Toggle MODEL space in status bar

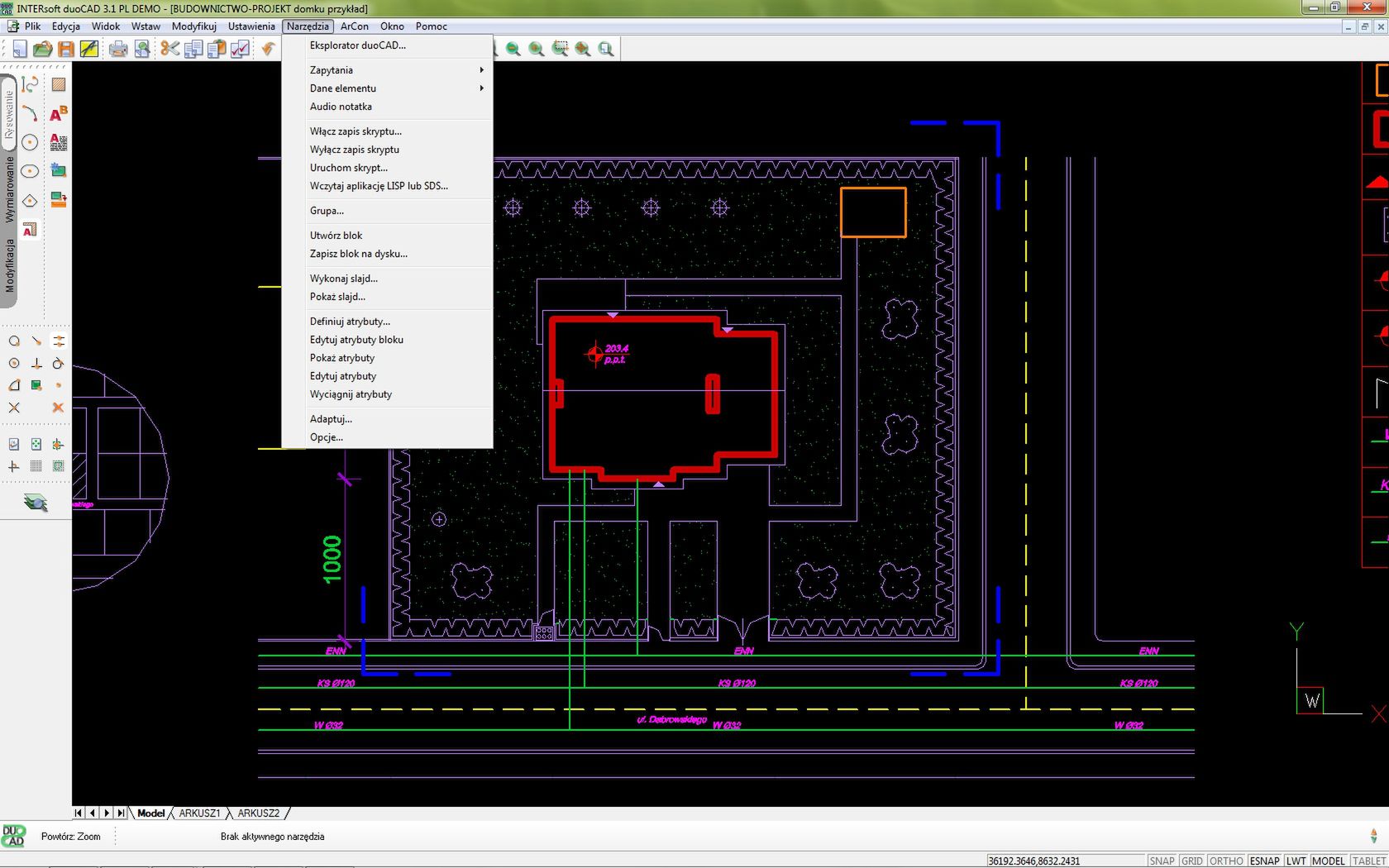1329,861
